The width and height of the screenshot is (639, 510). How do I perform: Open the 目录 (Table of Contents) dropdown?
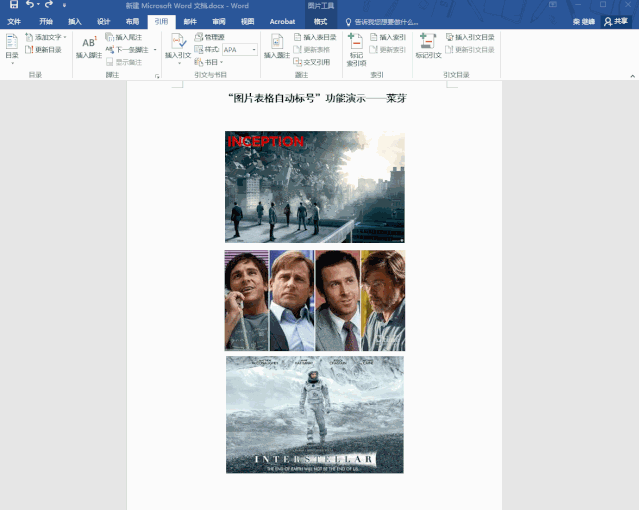(11, 56)
